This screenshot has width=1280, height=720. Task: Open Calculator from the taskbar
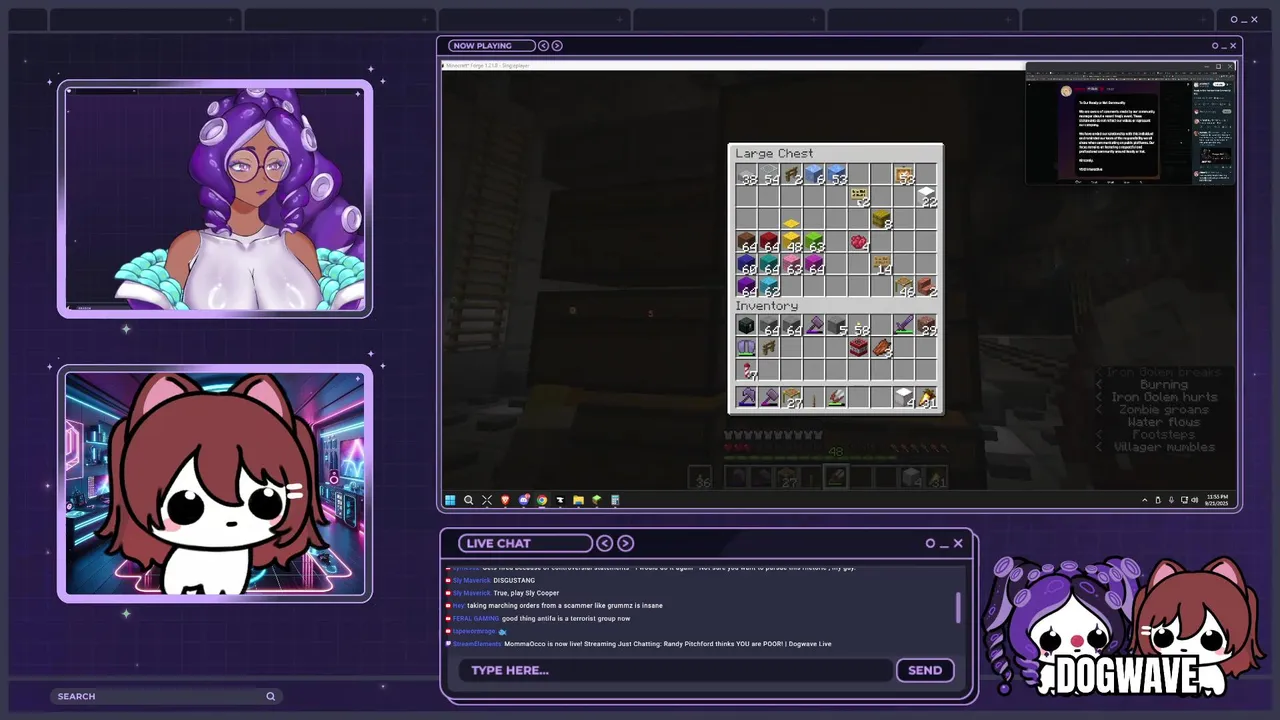615,500
